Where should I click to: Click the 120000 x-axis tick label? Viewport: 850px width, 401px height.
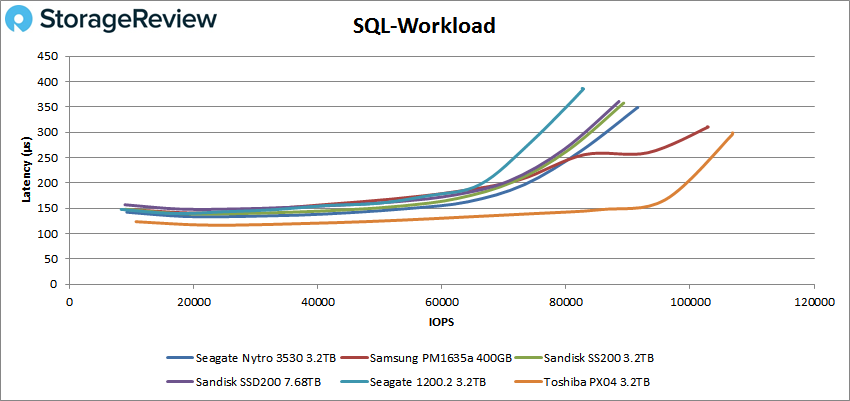tap(811, 300)
